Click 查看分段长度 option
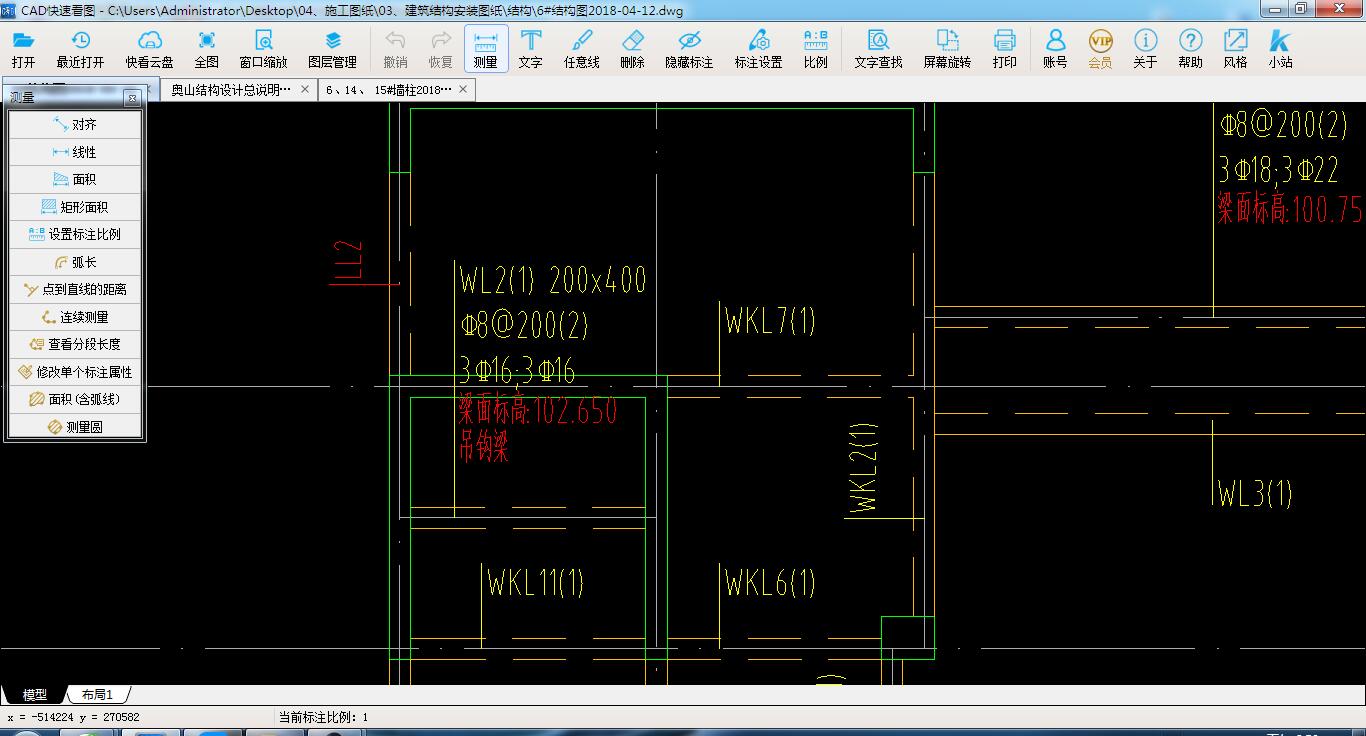The width and height of the screenshot is (1366, 736). (75, 344)
